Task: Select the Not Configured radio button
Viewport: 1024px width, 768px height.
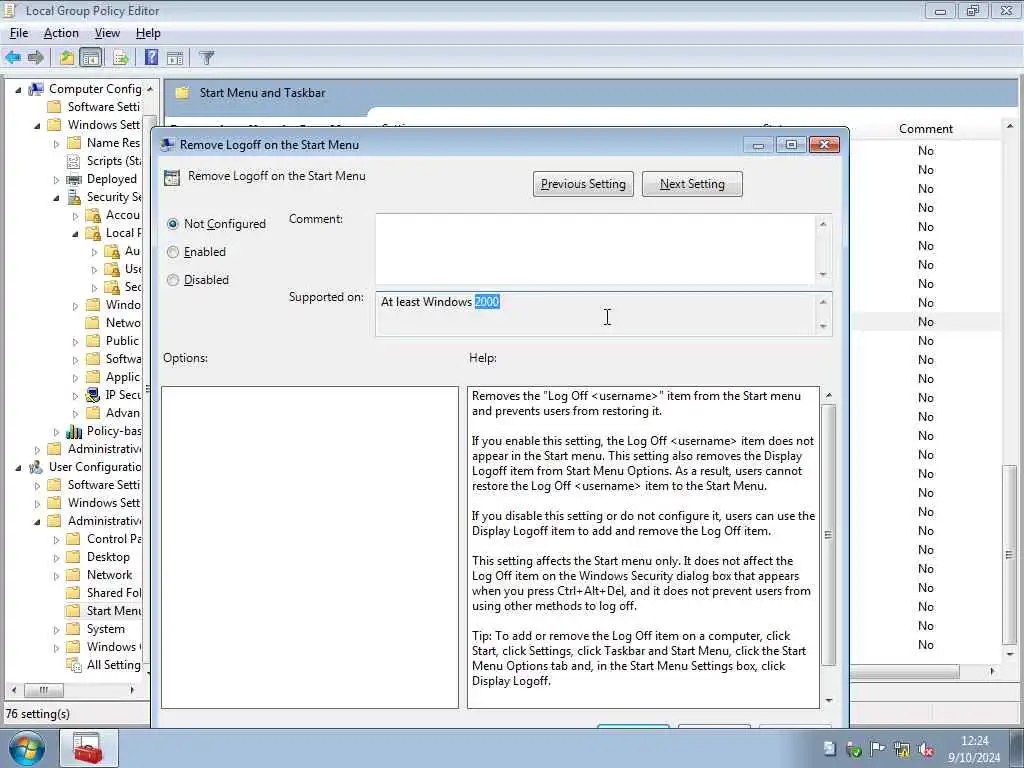Action: pos(172,224)
